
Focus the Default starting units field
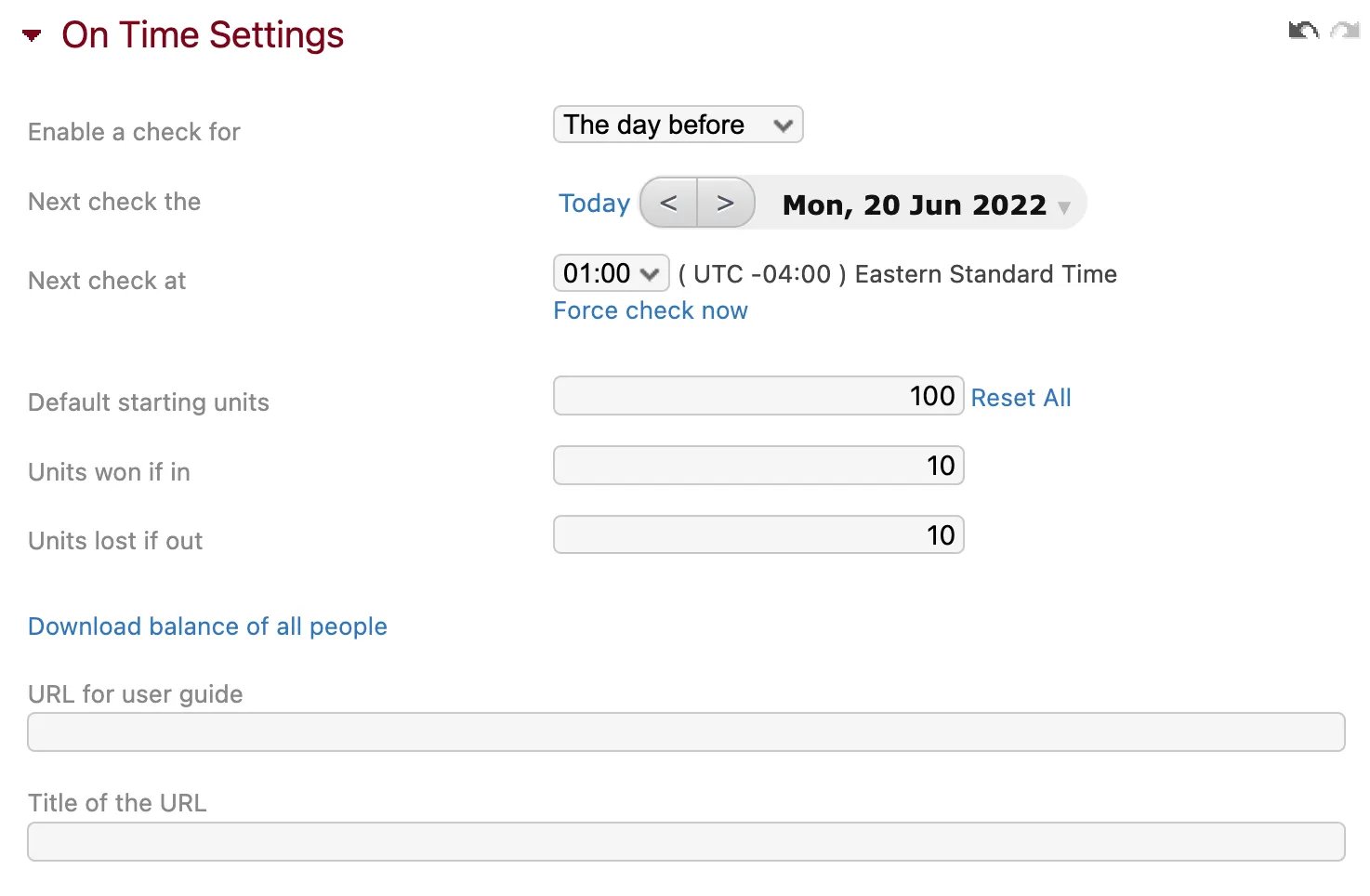pyautogui.click(x=758, y=396)
